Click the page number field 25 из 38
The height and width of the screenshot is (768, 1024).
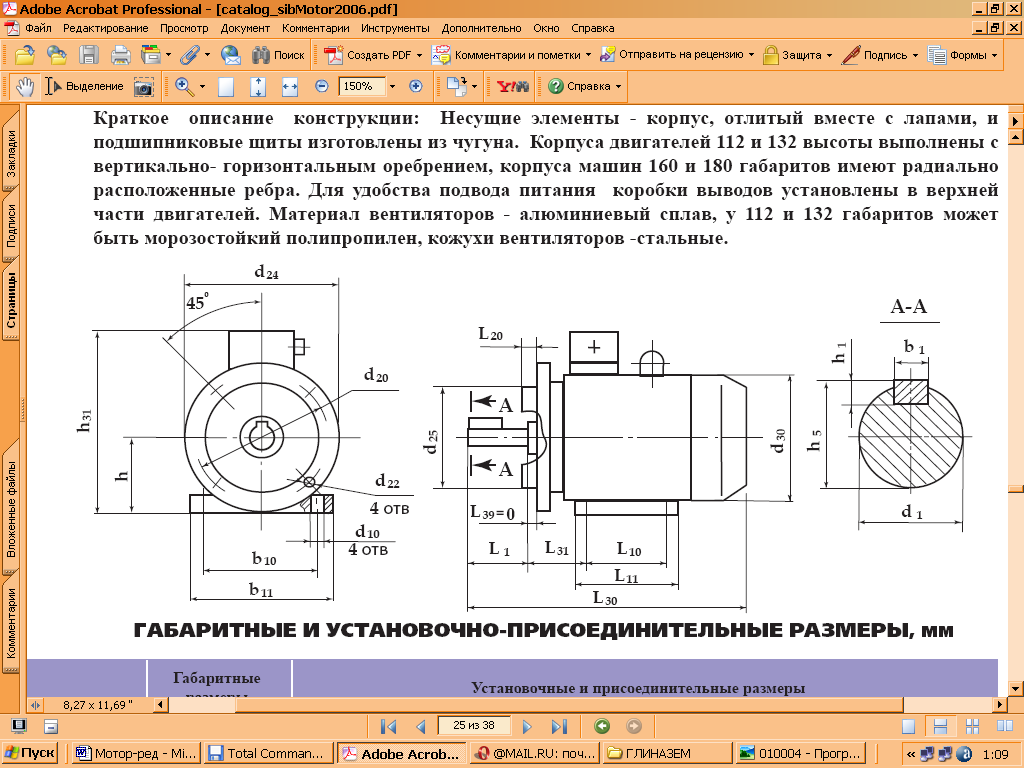click(x=474, y=726)
